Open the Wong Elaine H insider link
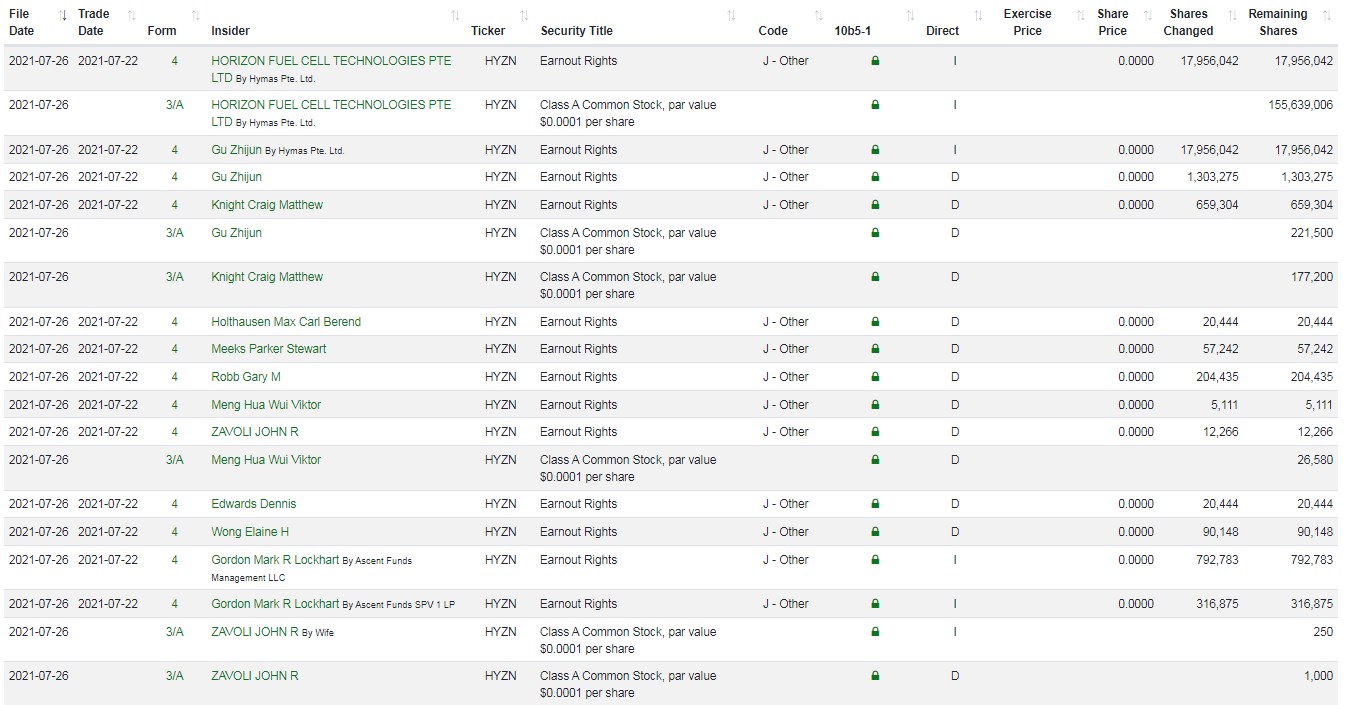The image size is (1354, 705). tap(251, 532)
